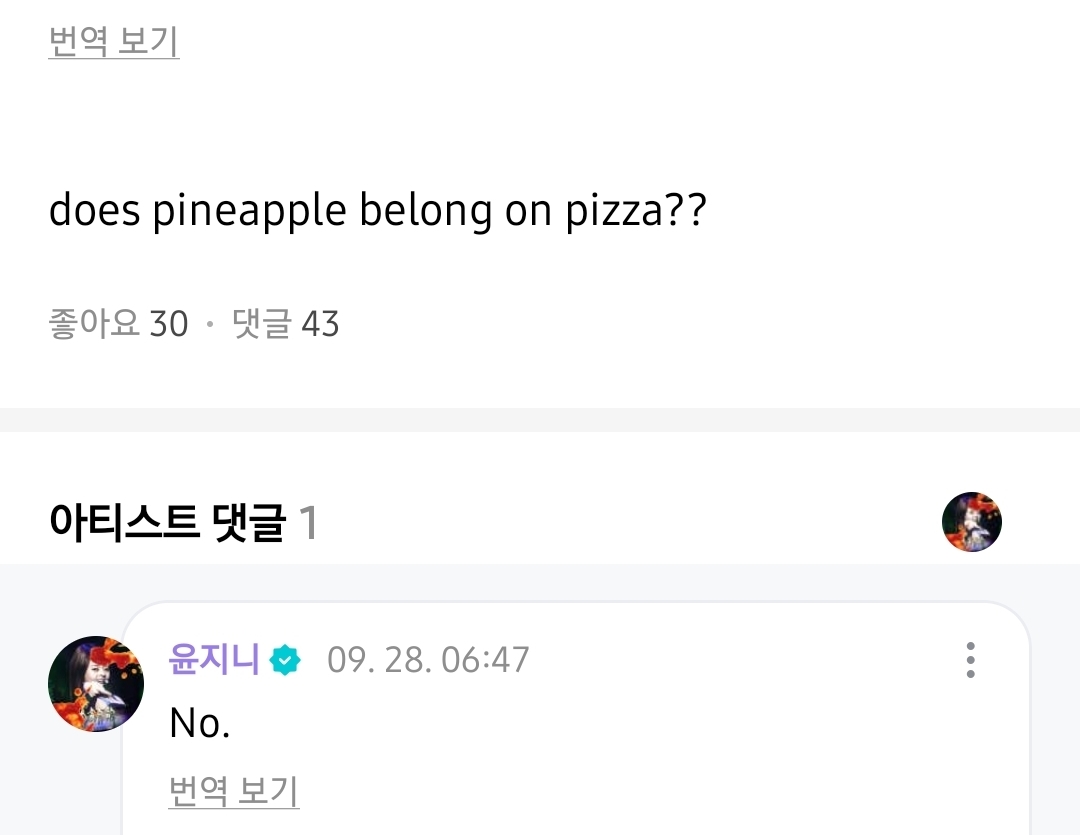Image resolution: width=1080 pixels, height=835 pixels.
Task: Open the three-dot menu on 윤지니's comment
Action: 970,661
